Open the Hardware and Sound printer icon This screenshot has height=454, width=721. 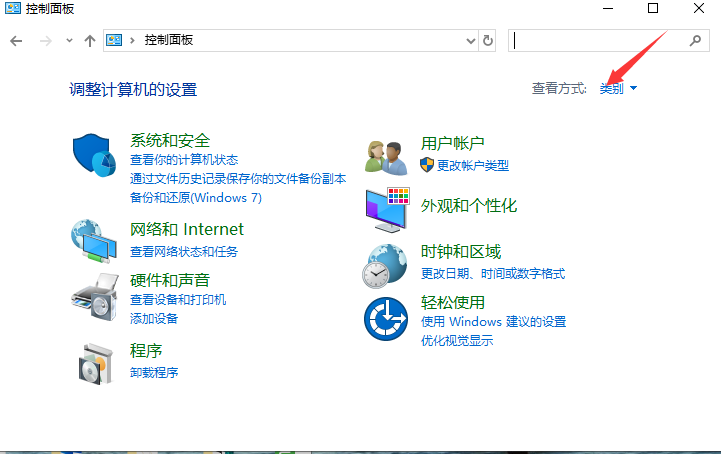tap(96, 297)
